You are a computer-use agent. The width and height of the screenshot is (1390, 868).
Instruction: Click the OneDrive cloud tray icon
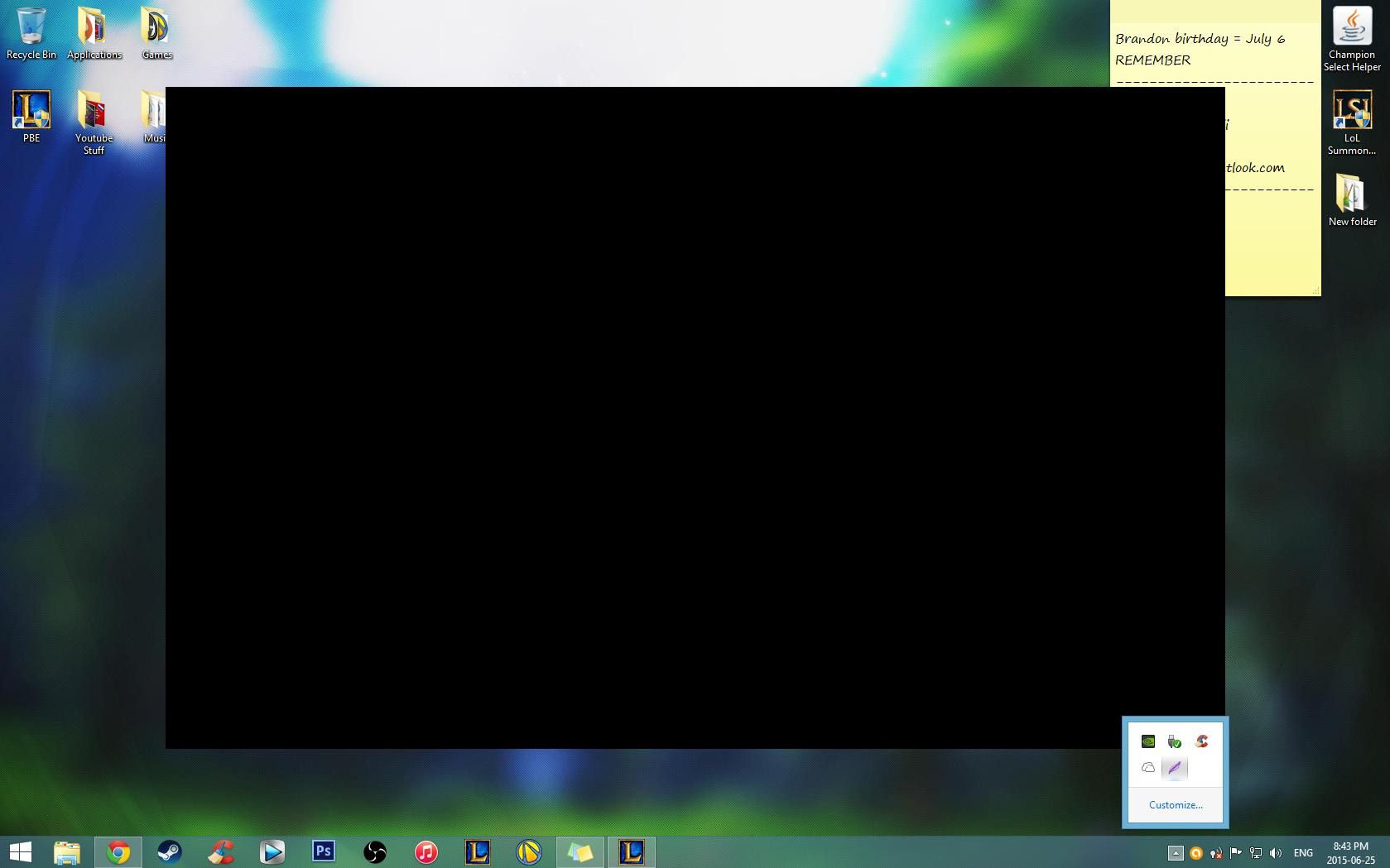pyautogui.click(x=1147, y=767)
